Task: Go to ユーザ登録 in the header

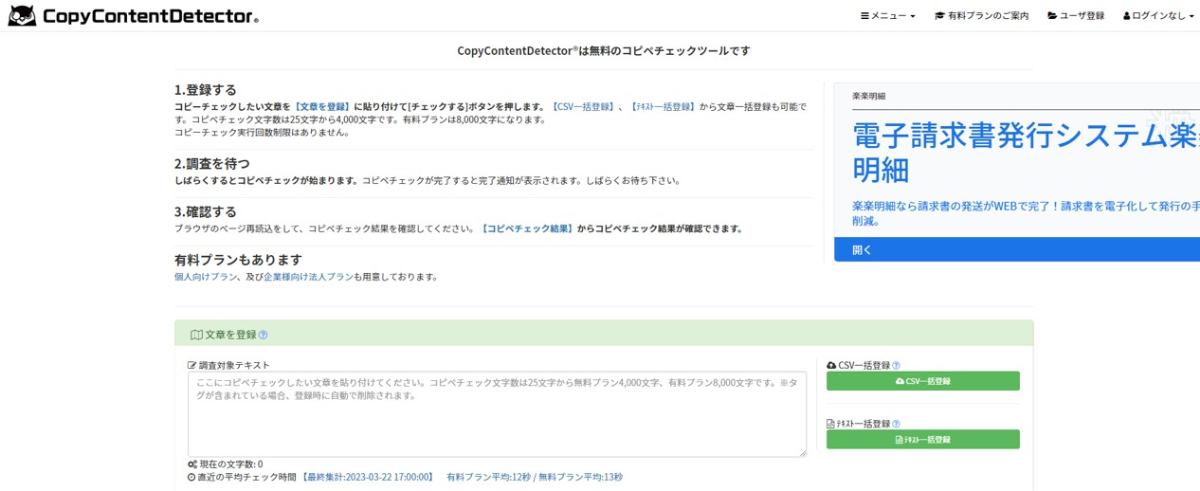Action: pyautogui.click(x=1076, y=16)
